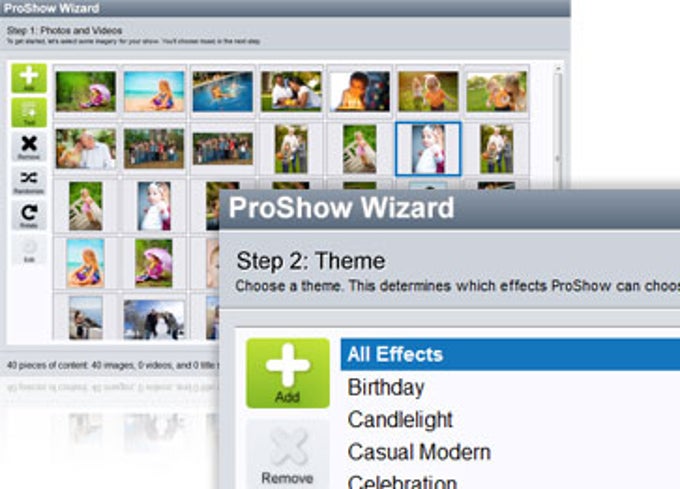Click the large green Add theme button
The width and height of the screenshot is (680, 489).
point(288,373)
